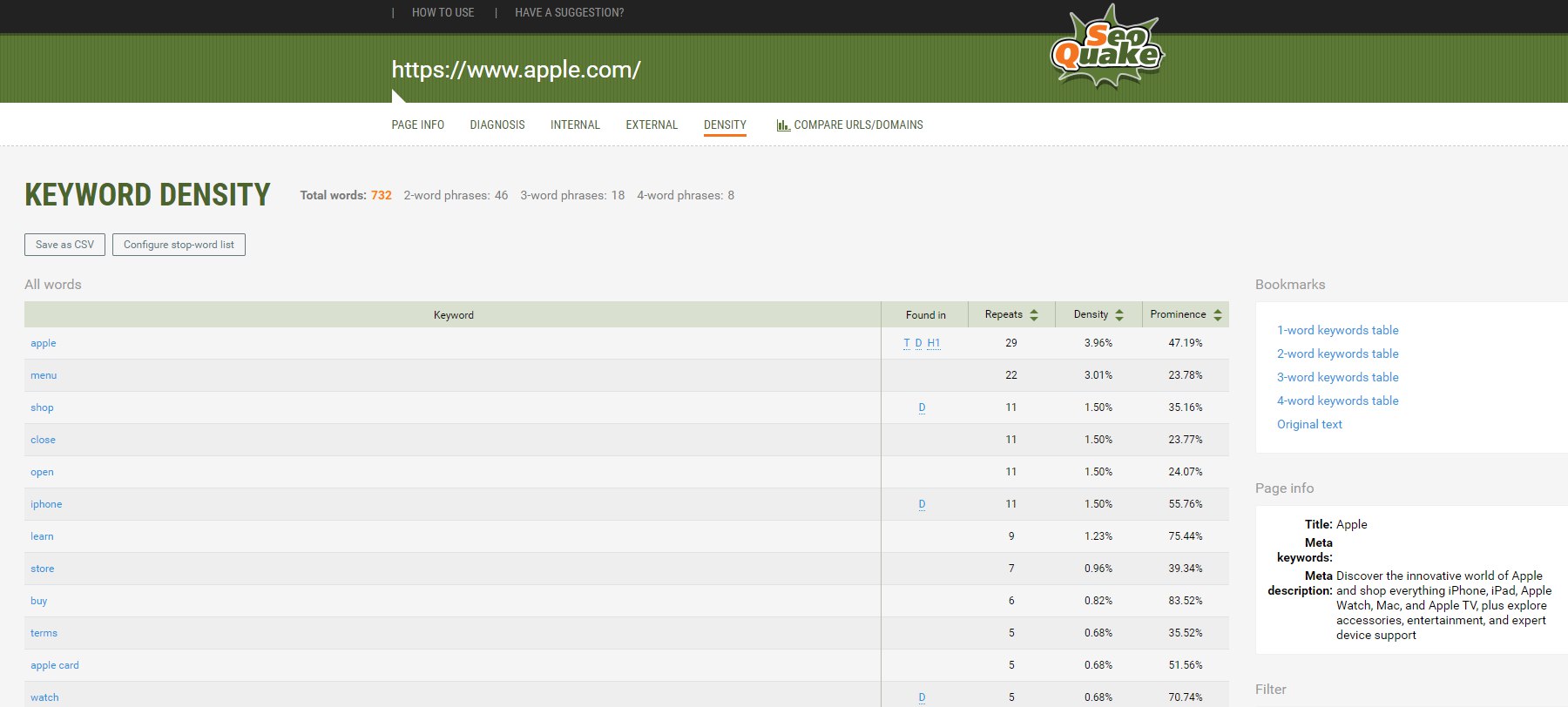Click the keyword 'close'
The width and height of the screenshot is (1568, 707).
click(x=43, y=440)
